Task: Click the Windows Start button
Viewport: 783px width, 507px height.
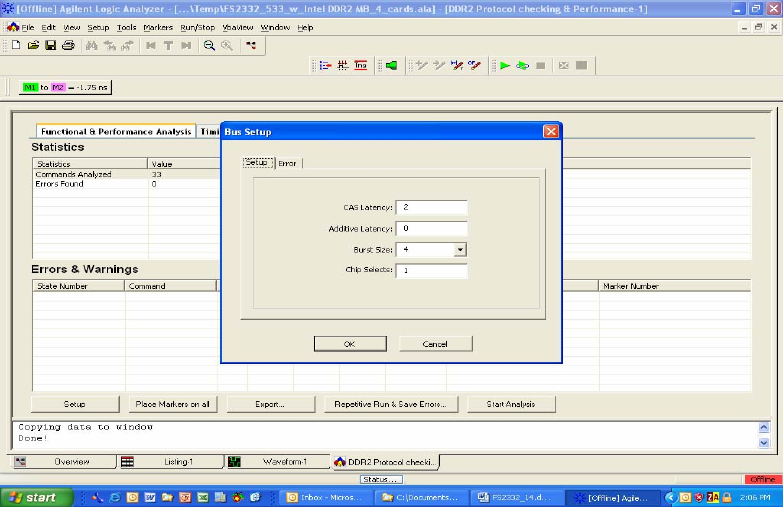Action: [35, 497]
